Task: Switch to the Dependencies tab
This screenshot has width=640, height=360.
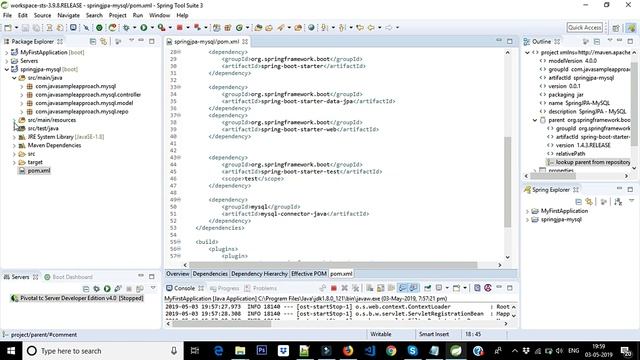Action: 210,274
